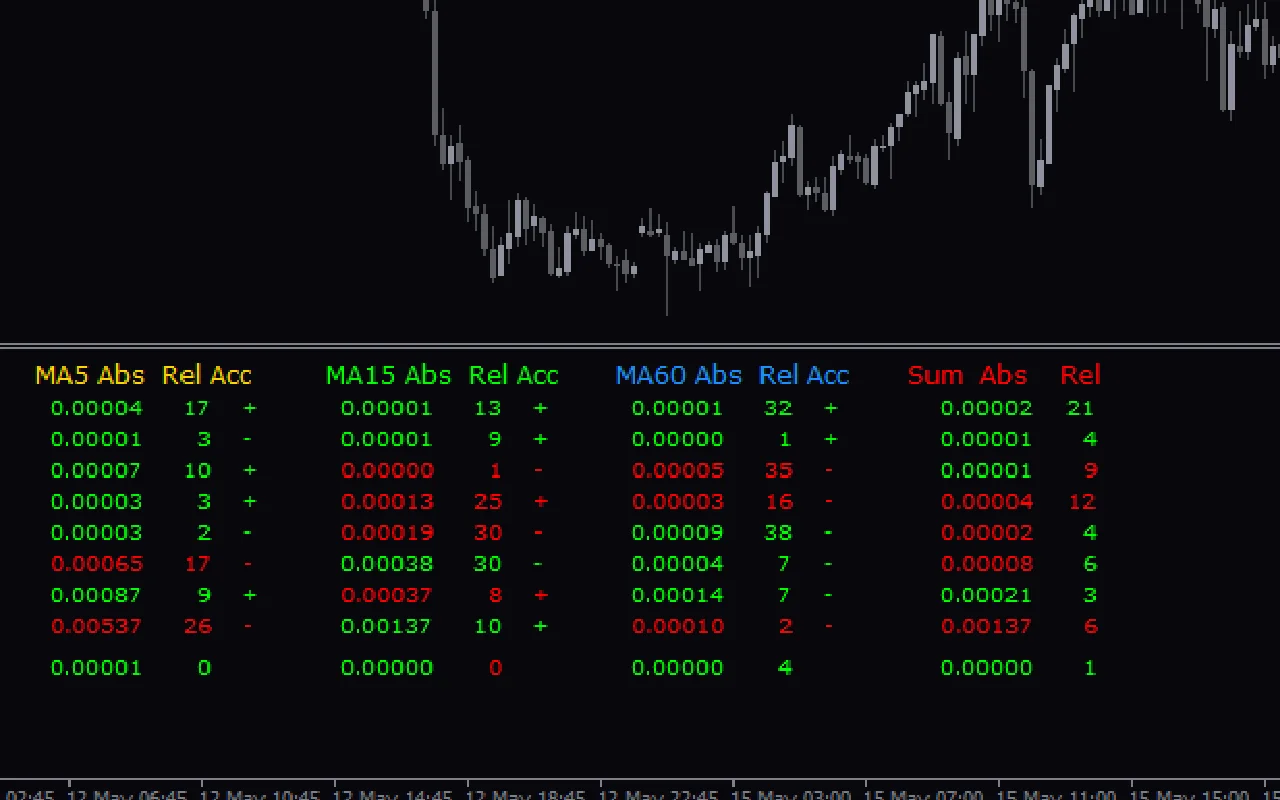This screenshot has height=800, width=1280.
Task: Toggle the green plus sign in the top MA5 row
Action: [x=250, y=408]
